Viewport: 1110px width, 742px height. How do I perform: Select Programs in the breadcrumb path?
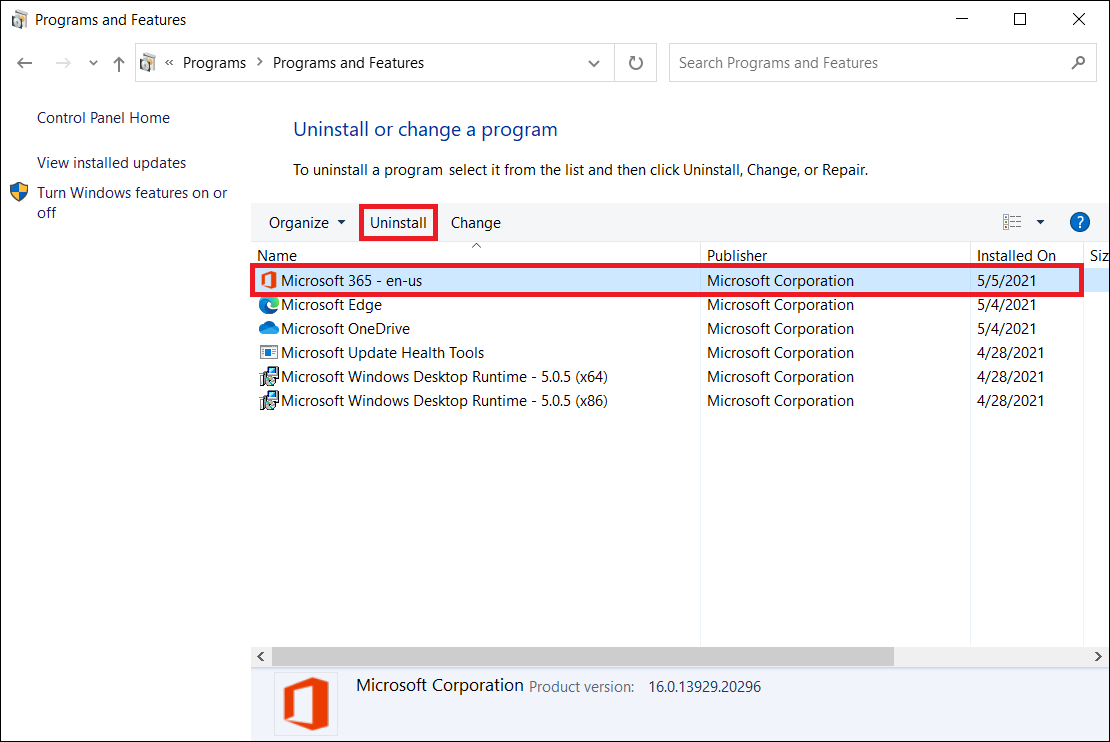click(x=214, y=62)
